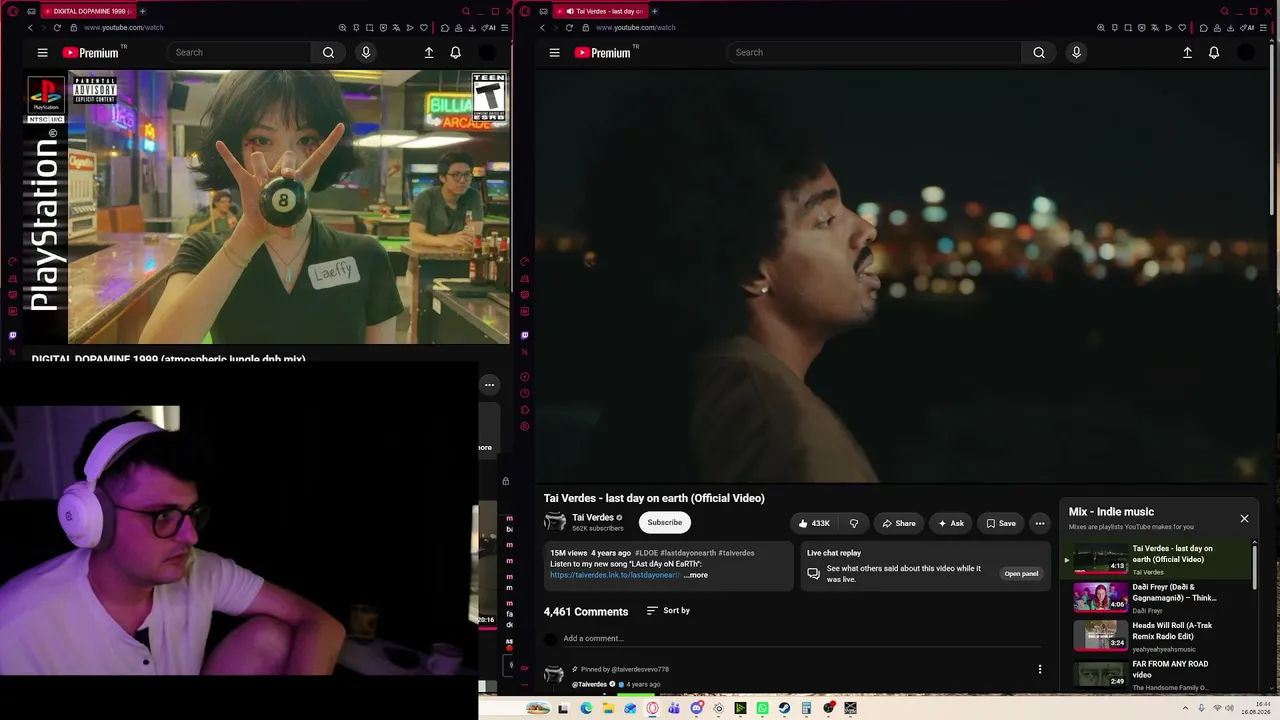1280x720 pixels.
Task: Open Sort by comments dropdown
Action: click(668, 611)
